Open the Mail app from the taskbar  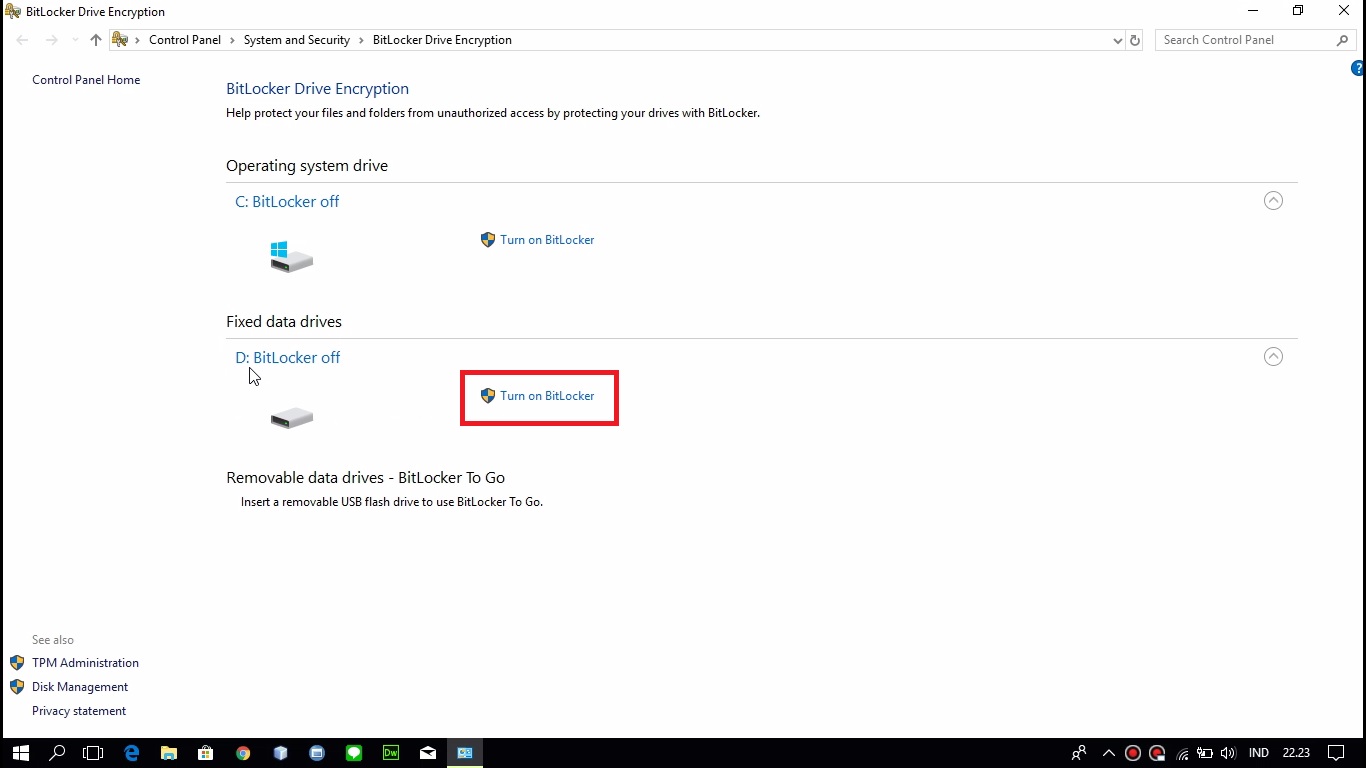pos(428,753)
